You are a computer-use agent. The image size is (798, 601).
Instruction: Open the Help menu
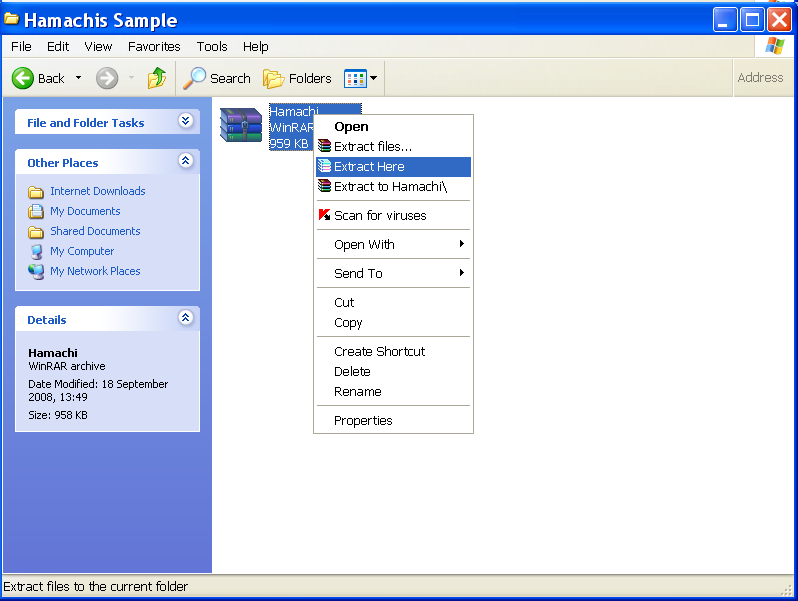pyautogui.click(x=255, y=46)
